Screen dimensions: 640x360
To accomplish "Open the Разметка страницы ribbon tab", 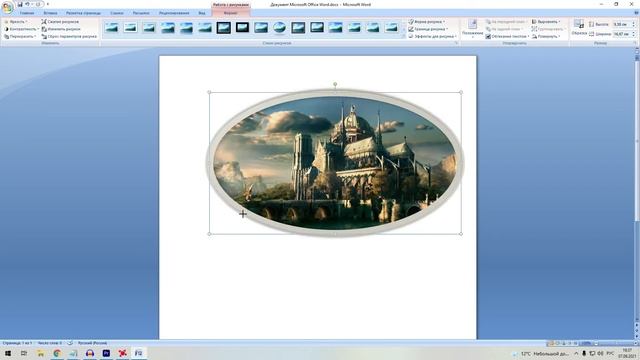I will 83,13.
